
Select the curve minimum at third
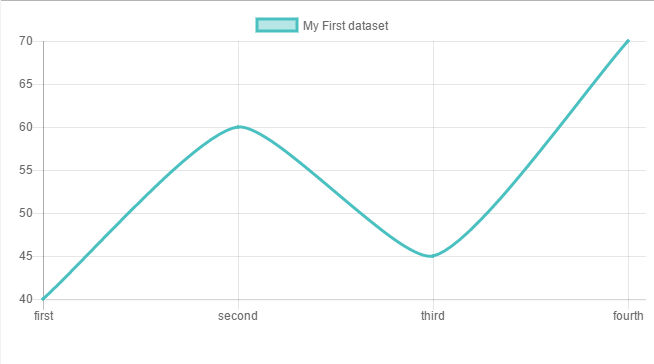pos(433,256)
